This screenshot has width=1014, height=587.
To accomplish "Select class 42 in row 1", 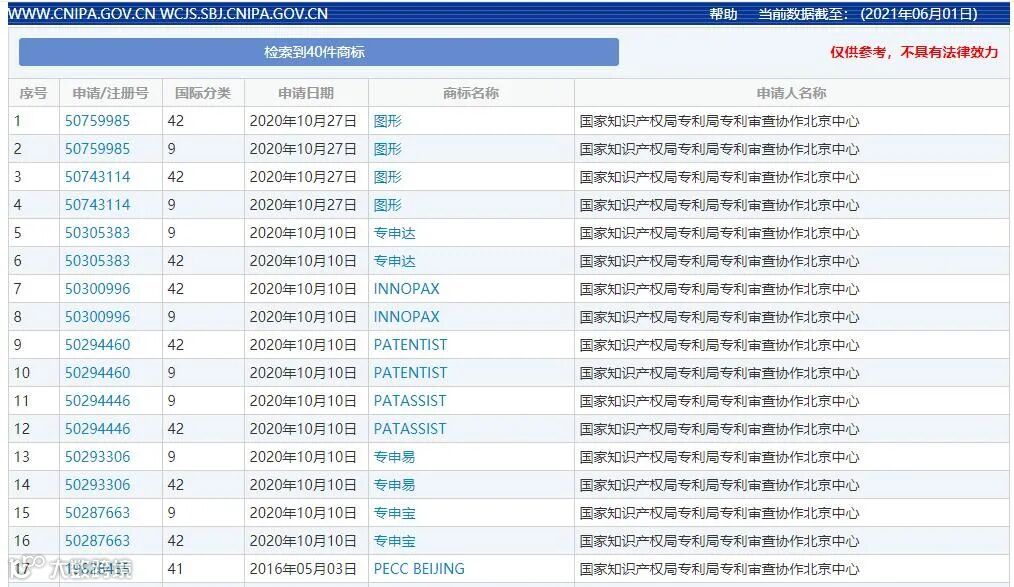I will click(175, 121).
